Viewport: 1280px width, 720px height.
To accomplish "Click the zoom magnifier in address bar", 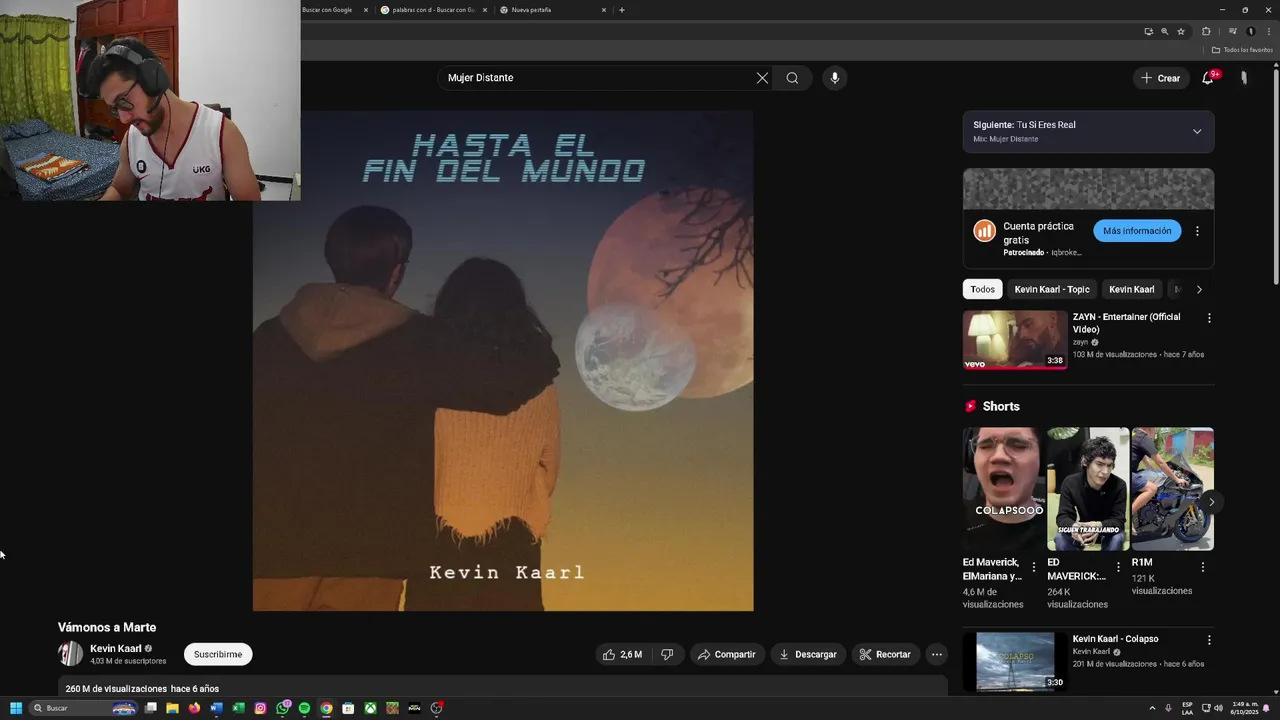I will click(x=1164, y=31).
